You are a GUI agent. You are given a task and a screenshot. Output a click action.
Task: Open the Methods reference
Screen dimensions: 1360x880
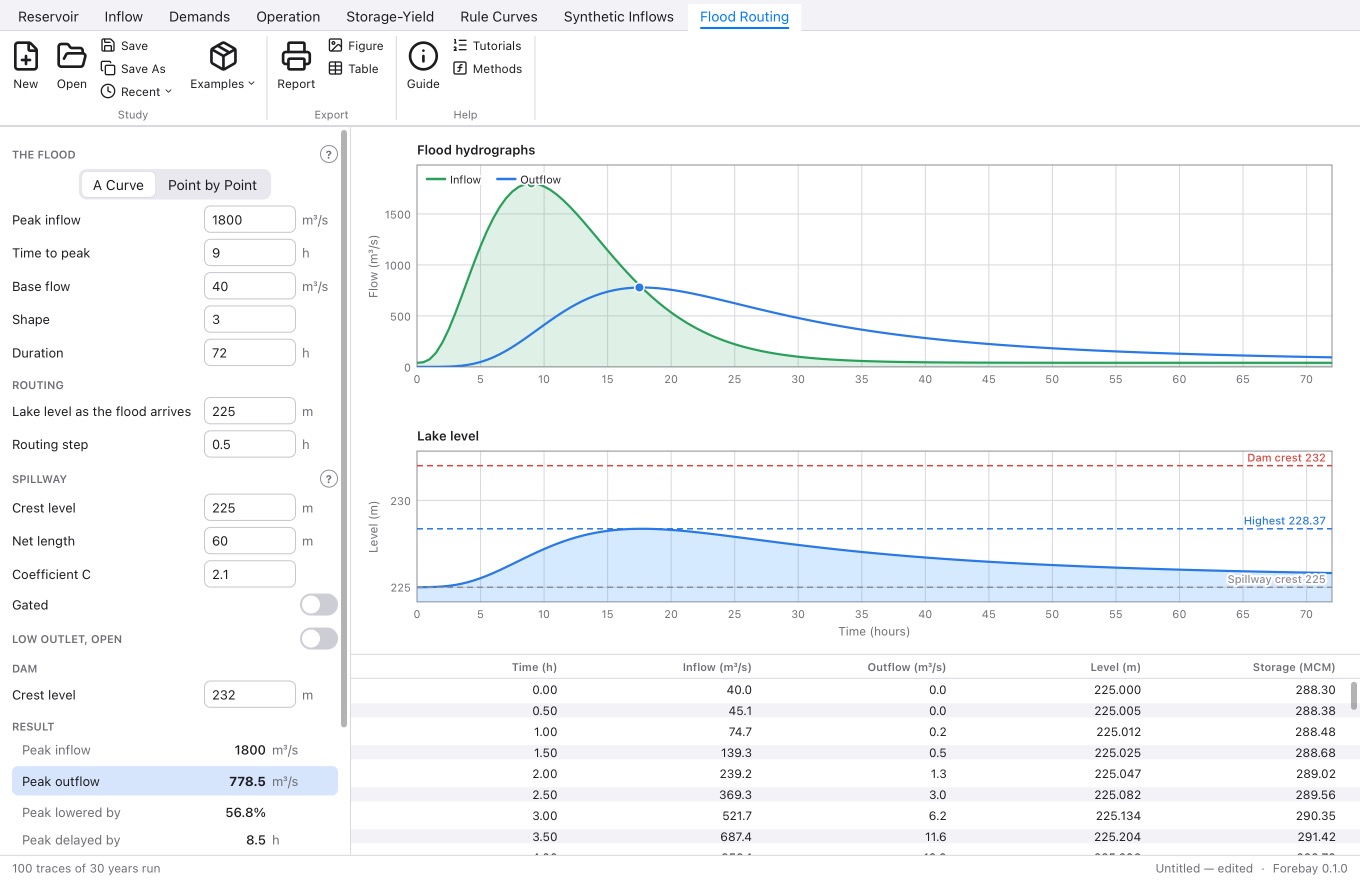[x=487, y=69]
